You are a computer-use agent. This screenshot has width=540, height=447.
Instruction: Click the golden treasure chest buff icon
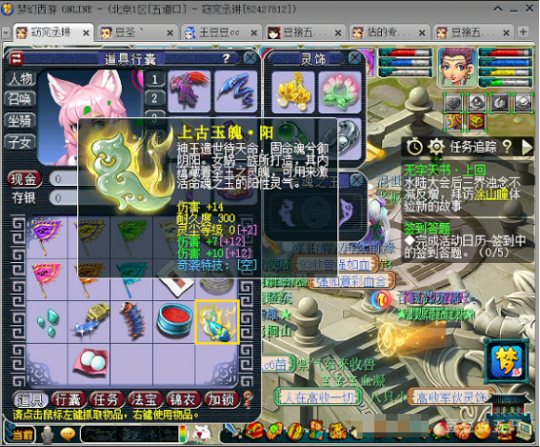pyautogui.click(x=477, y=122)
